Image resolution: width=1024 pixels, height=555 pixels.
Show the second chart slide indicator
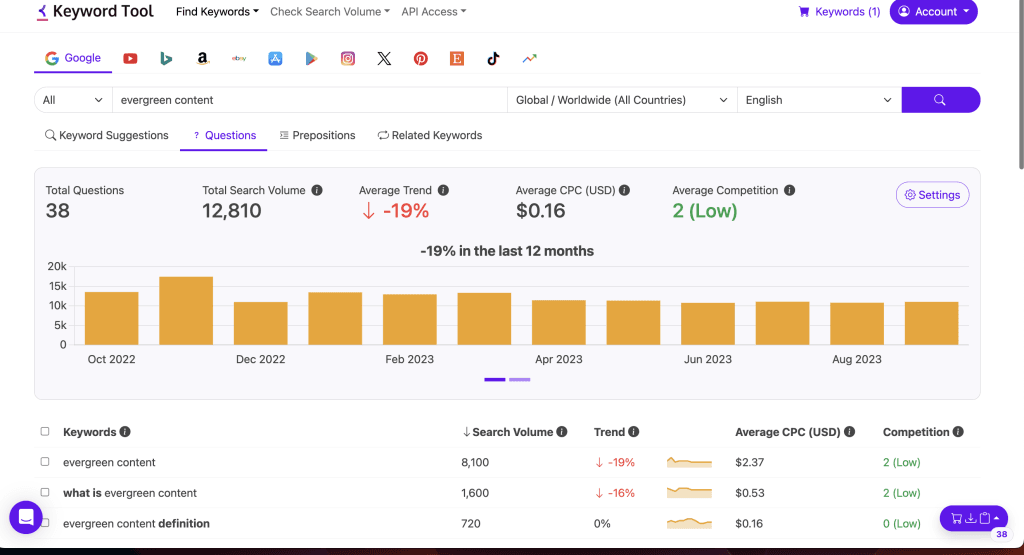(519, 379)
